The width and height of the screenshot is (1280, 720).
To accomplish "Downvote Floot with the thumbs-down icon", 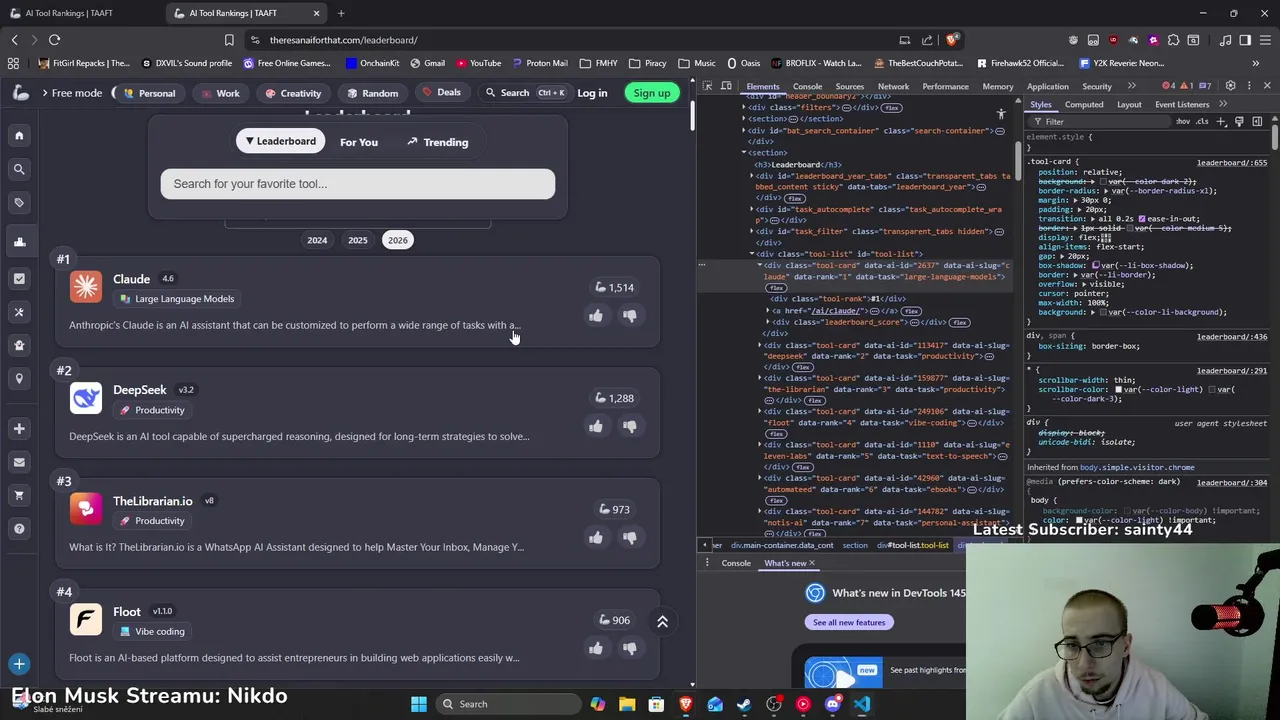I will pyautogui.click(x=630, y=648).
